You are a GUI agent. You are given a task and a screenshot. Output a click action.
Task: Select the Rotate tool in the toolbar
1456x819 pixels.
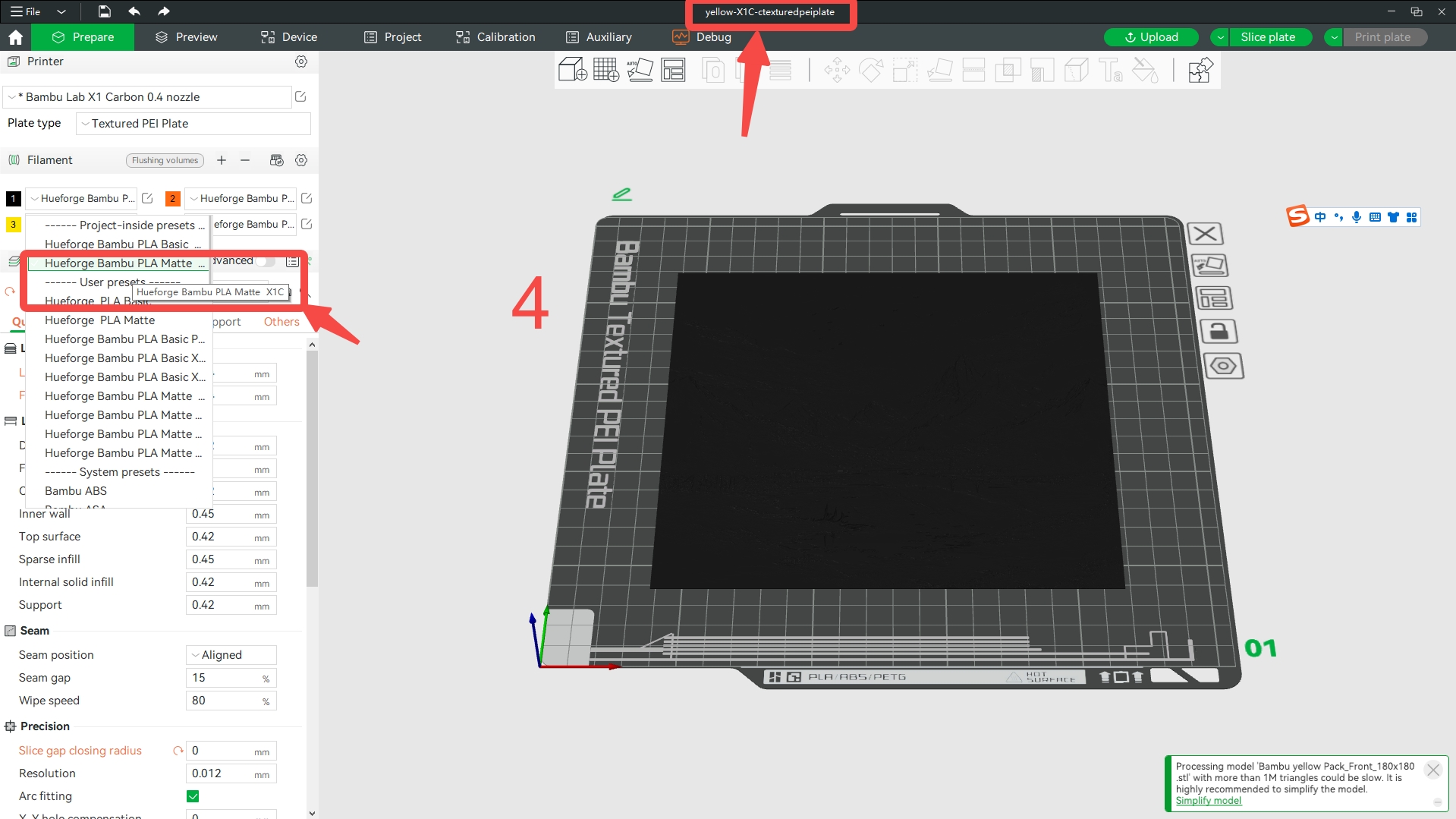click(x=871, y=70)
